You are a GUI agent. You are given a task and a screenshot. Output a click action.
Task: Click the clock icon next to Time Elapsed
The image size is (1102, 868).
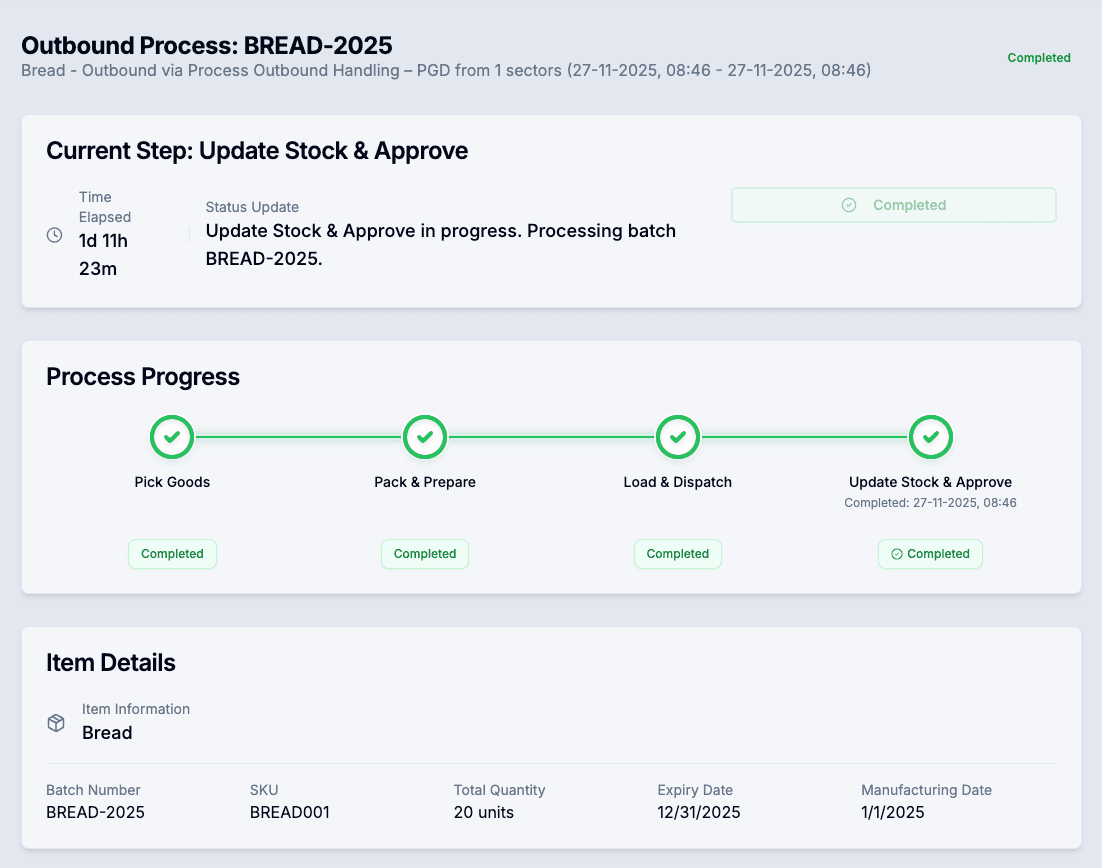pos(55,235)
